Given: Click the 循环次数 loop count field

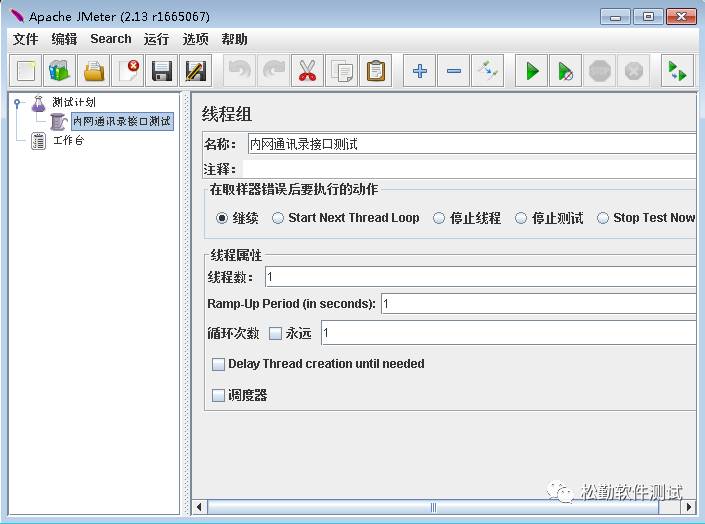Looking at the screenshot, I should pyautogui.click(x=509, y=333).
